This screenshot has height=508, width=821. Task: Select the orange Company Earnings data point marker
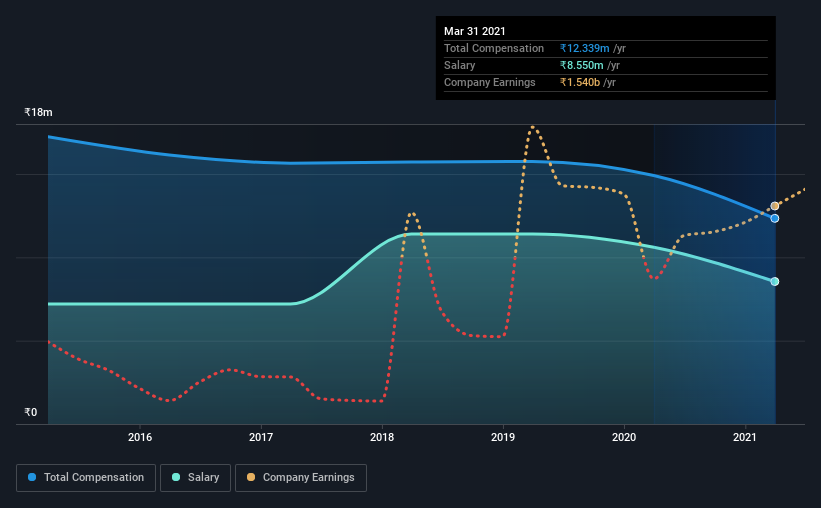tap(774, 206)
